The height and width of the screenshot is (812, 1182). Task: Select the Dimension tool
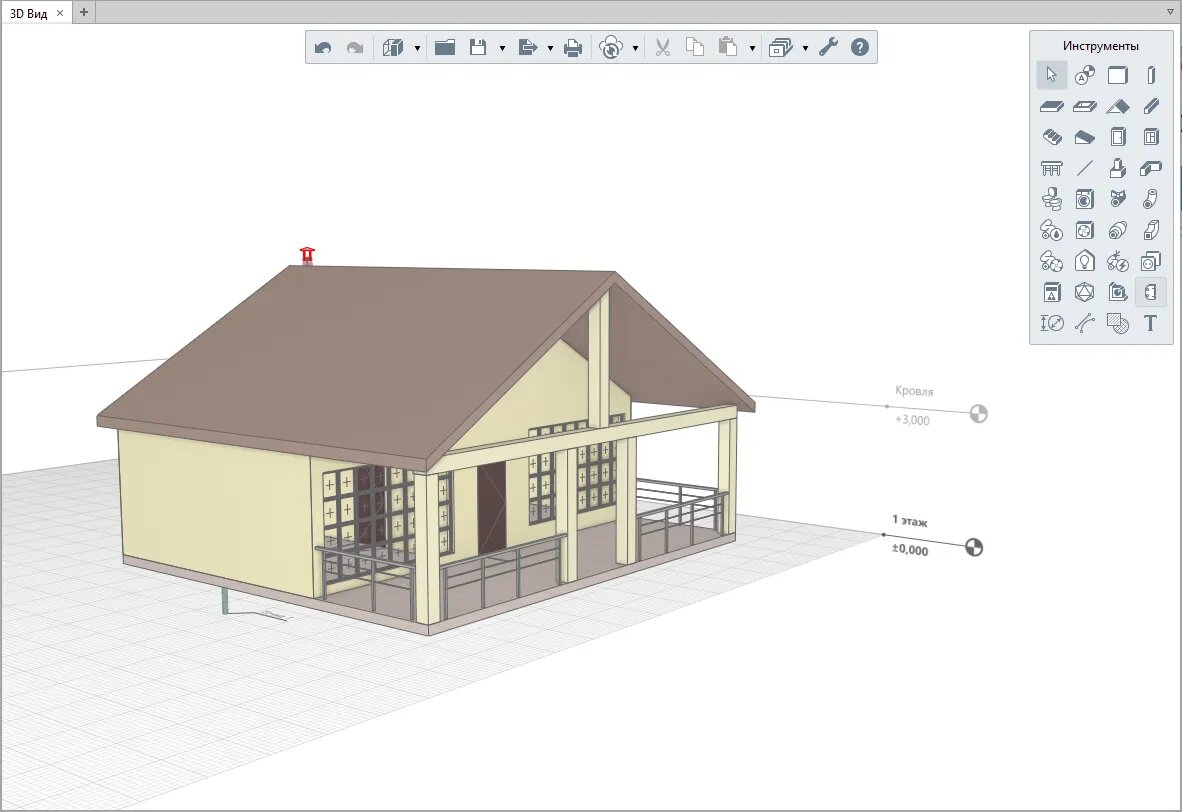click(1052, 323)
